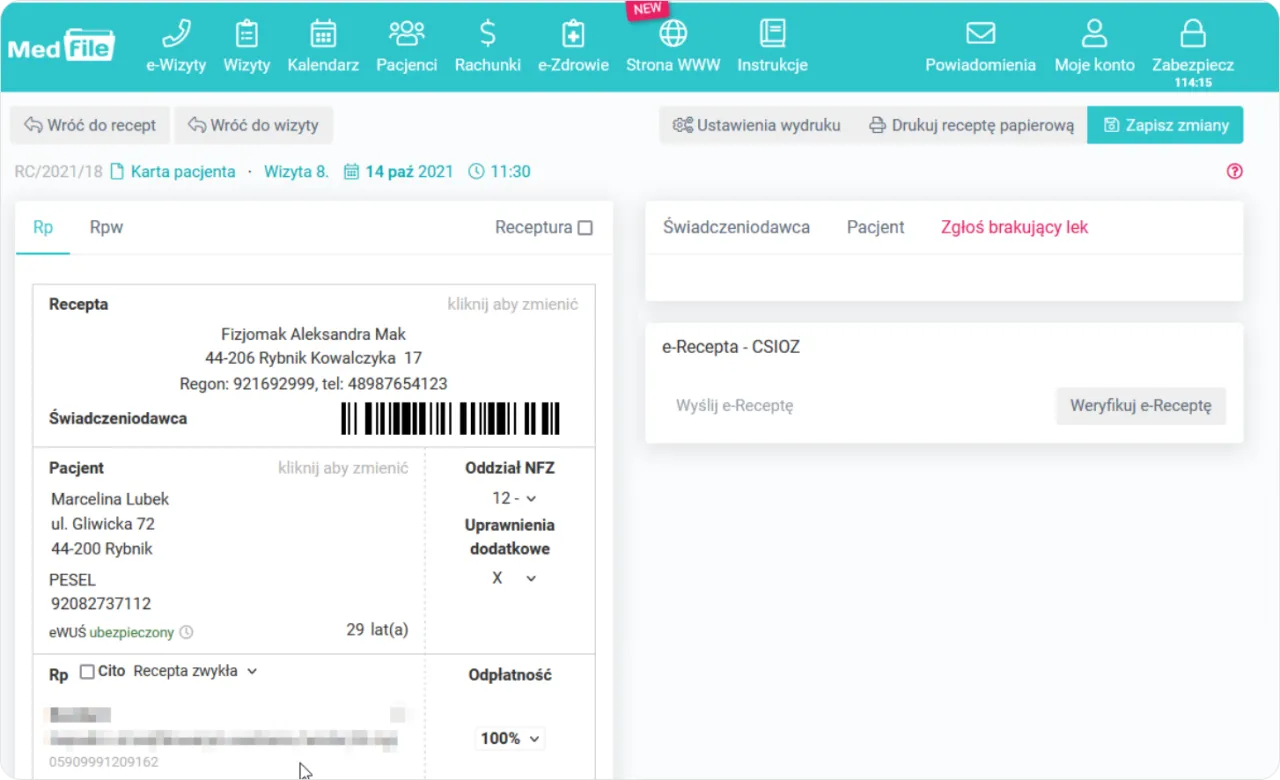This screenshot has width=1280, height=780.
Task: Open Rachunki dollar icon
Action: 488,34
